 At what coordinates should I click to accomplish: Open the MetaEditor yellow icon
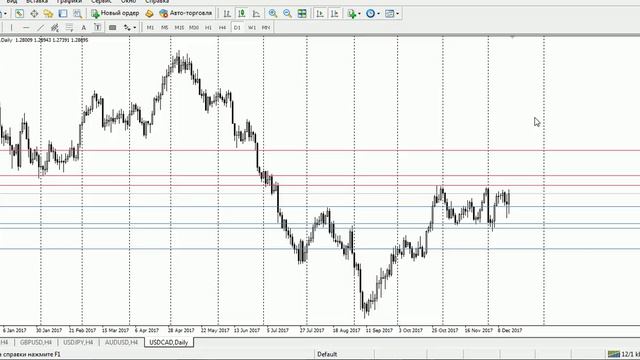149,13
